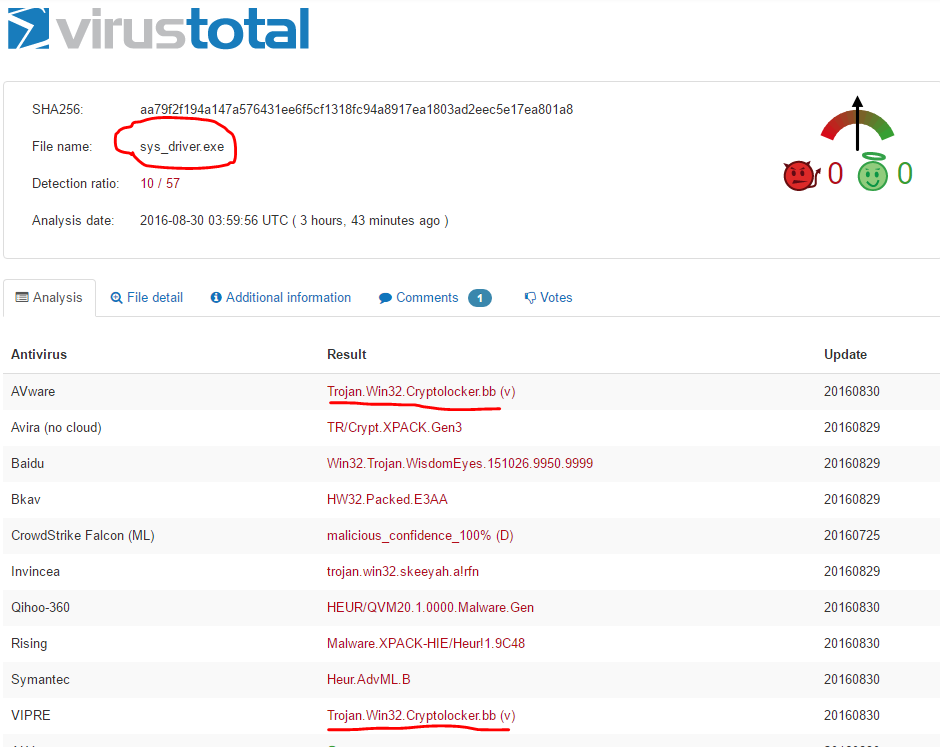Click the Comments speech bubble icon
This screenshot has height=747, width=940.
(385, 298)
